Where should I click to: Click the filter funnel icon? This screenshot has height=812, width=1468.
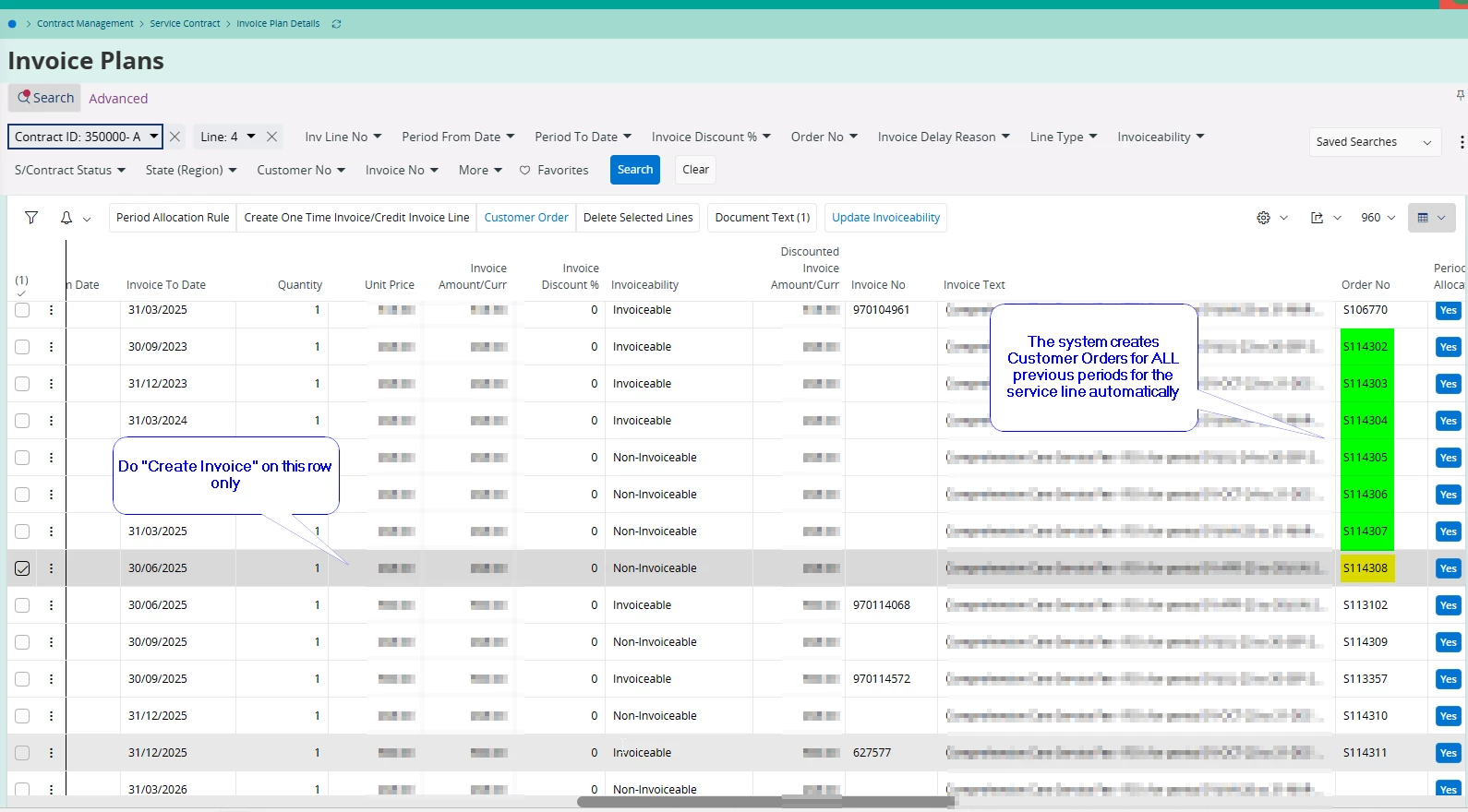point(31,218)
